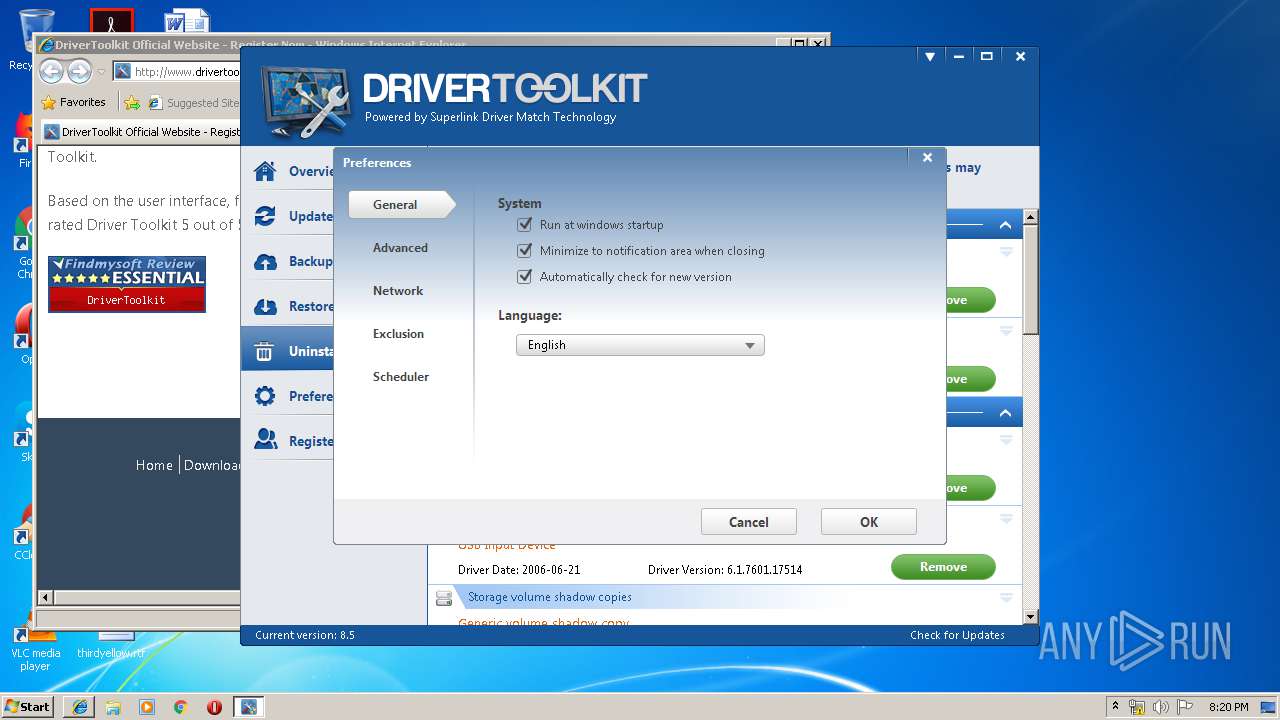The height and width of the screenshot is (720, 1280).
Task: Click the Internet Explorer address bar
Action: 177,72
